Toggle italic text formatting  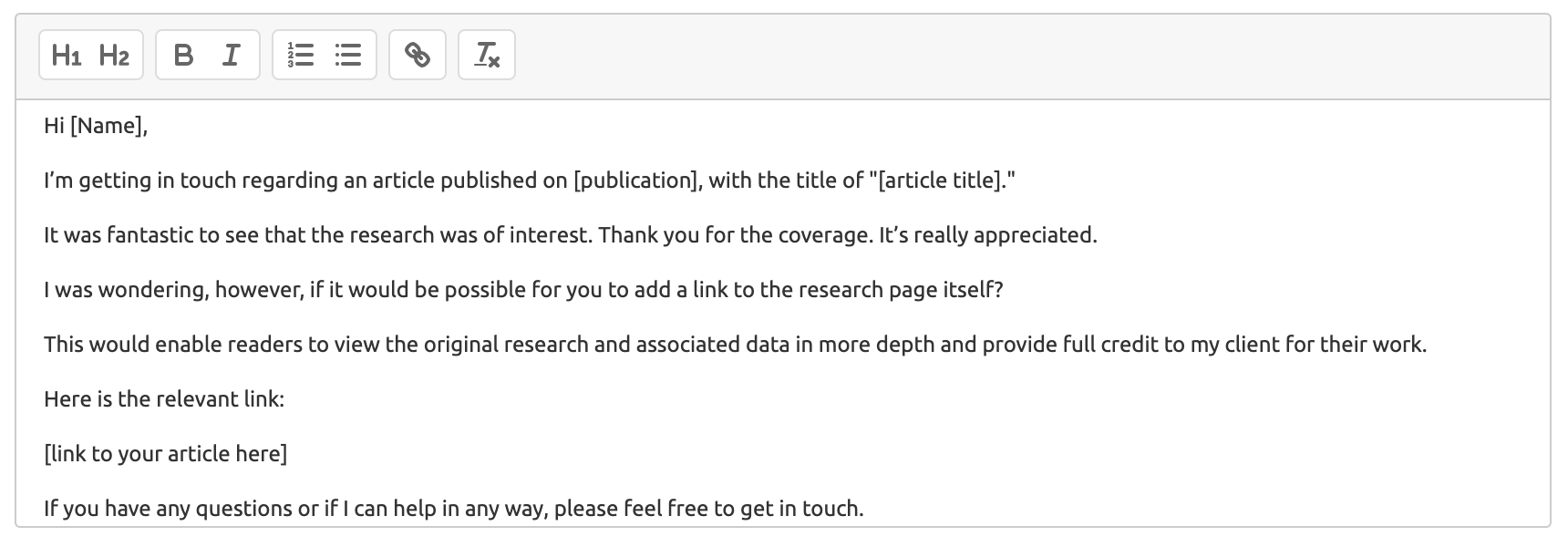pyautogui.click(x=232, y=56)
